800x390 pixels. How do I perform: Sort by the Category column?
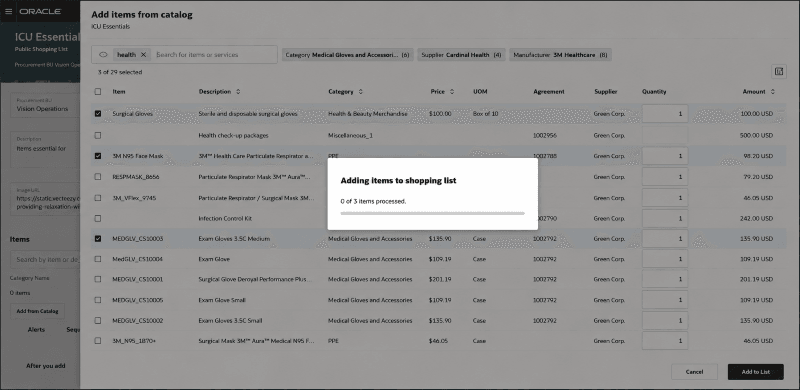coord(361,92)
